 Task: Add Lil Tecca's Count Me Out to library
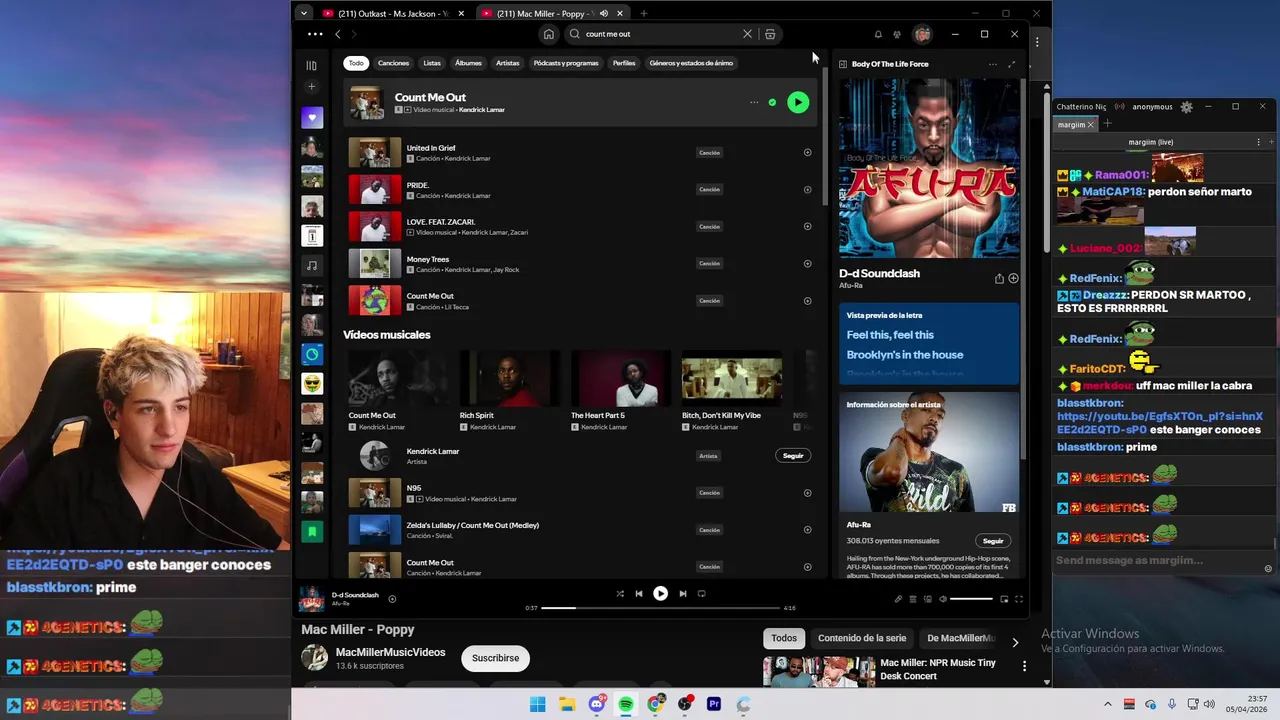coord(807,301)
